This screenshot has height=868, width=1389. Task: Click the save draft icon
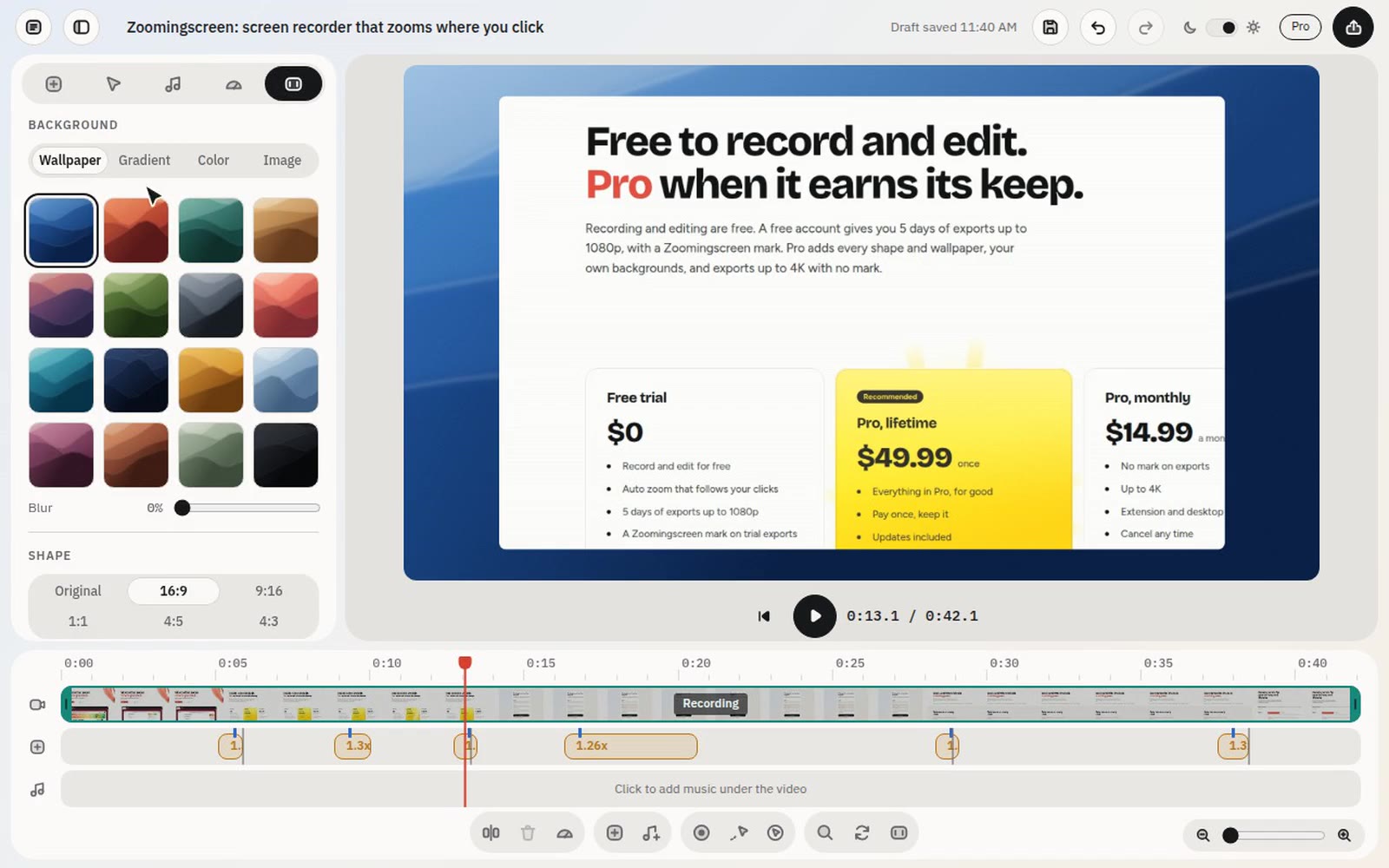click(1050, 28)
